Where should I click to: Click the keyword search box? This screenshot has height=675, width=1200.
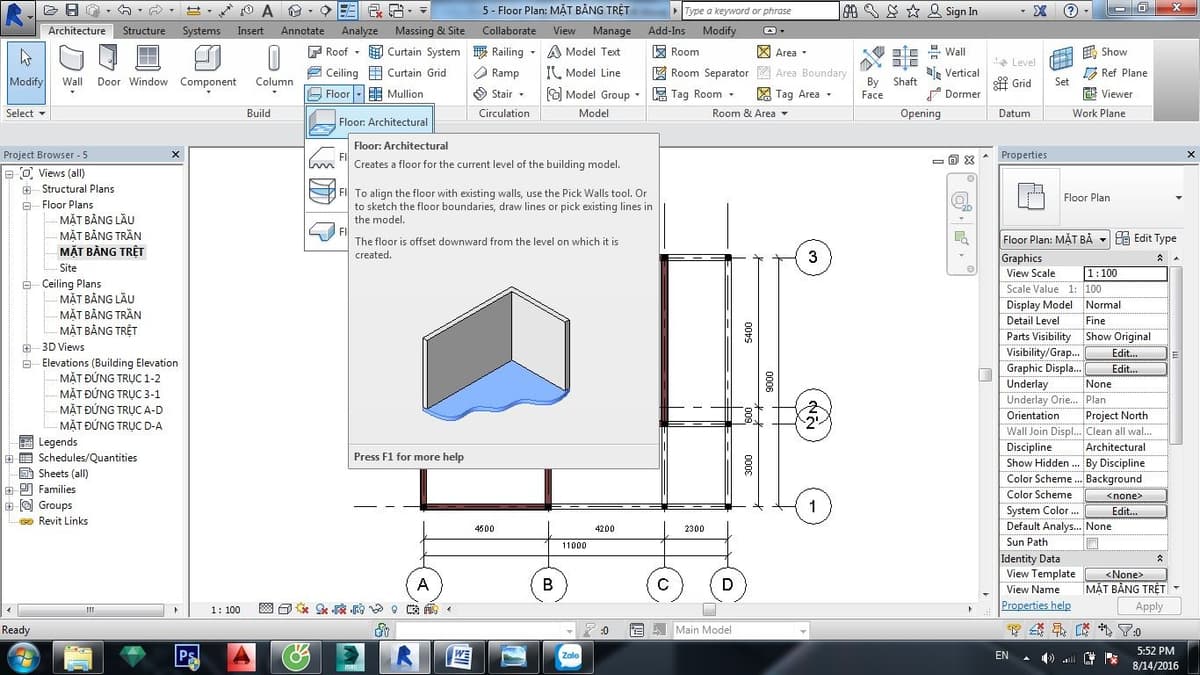tap(760, 11)
